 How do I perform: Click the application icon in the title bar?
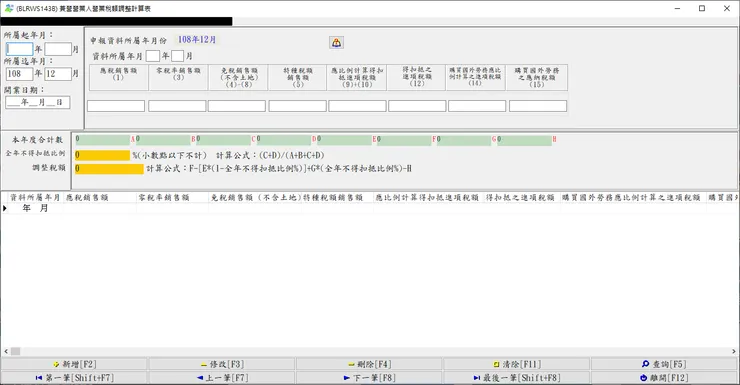pyautogui.click(x=8, y=8)
